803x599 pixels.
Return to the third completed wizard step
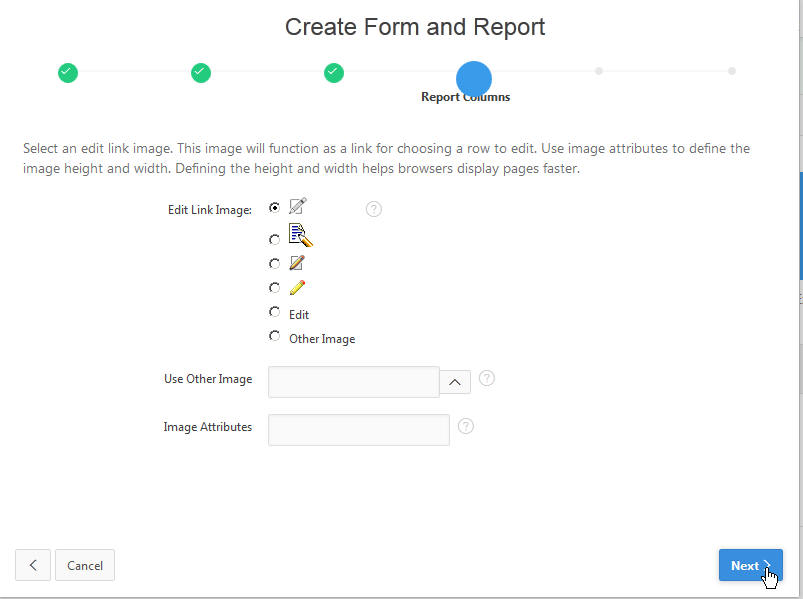point(334,72)
